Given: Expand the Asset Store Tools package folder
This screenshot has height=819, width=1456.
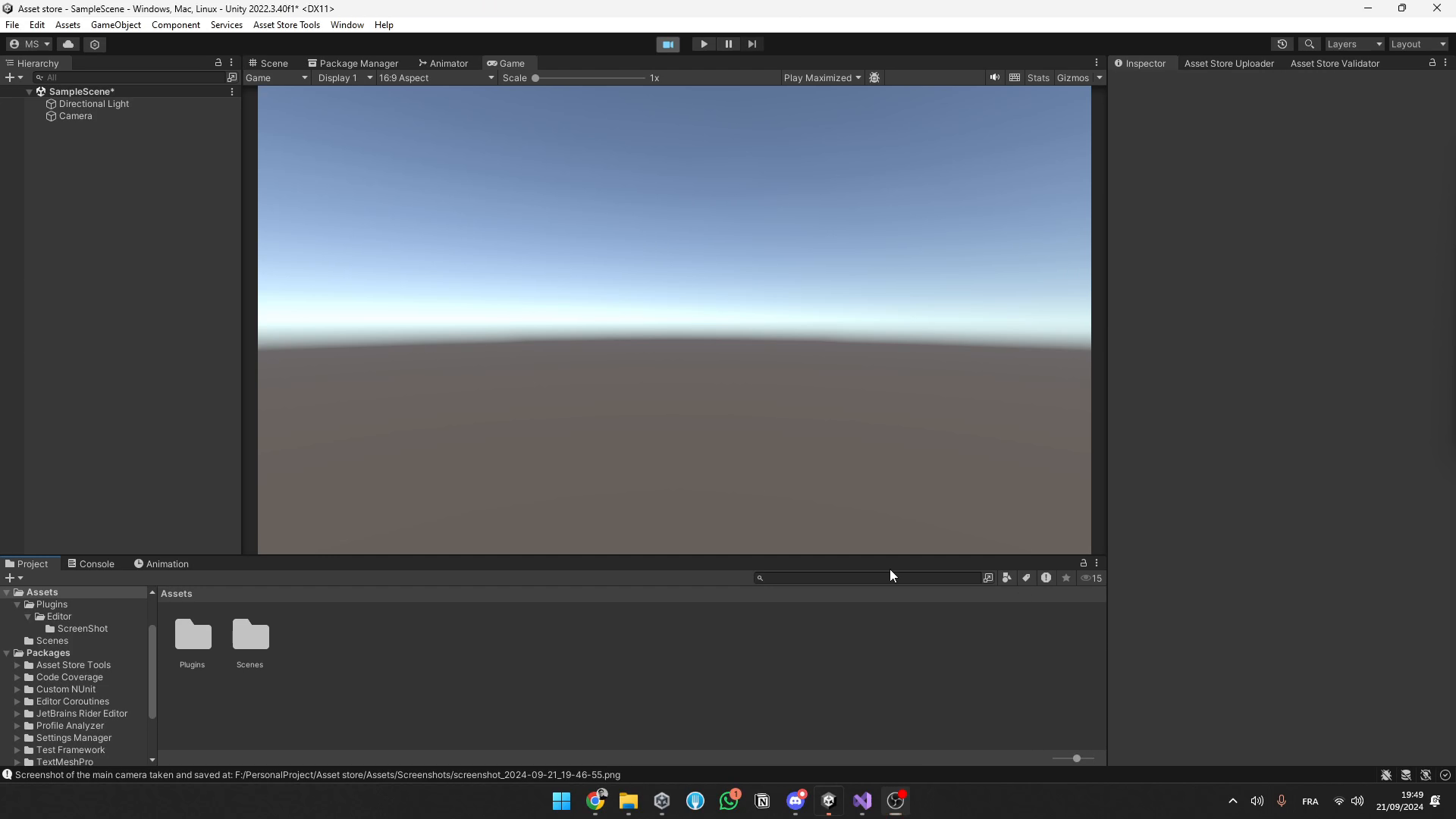Looking at the screenshot, I should pyautogui.click(x=17, y=665).
